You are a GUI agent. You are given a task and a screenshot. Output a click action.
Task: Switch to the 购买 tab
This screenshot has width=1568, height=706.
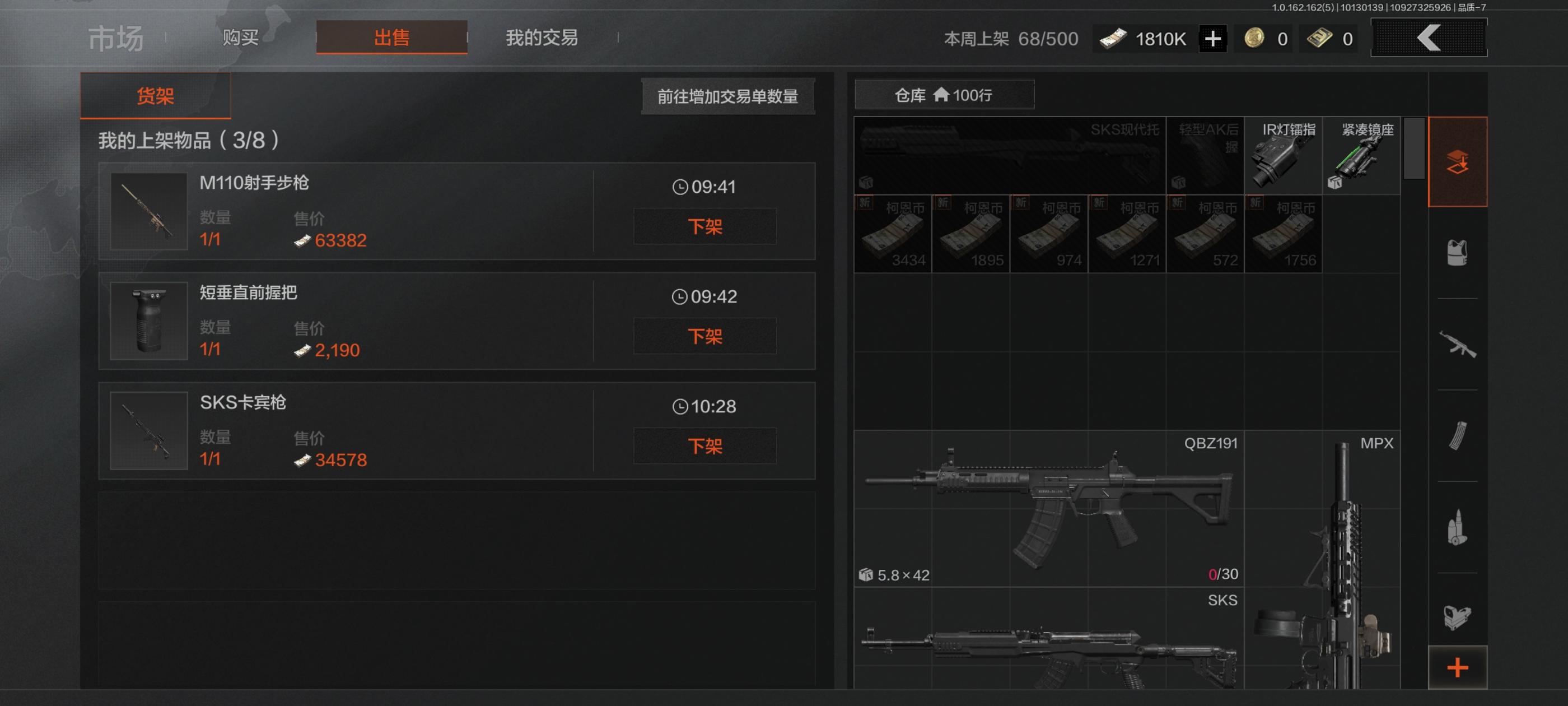coord(240,38)
